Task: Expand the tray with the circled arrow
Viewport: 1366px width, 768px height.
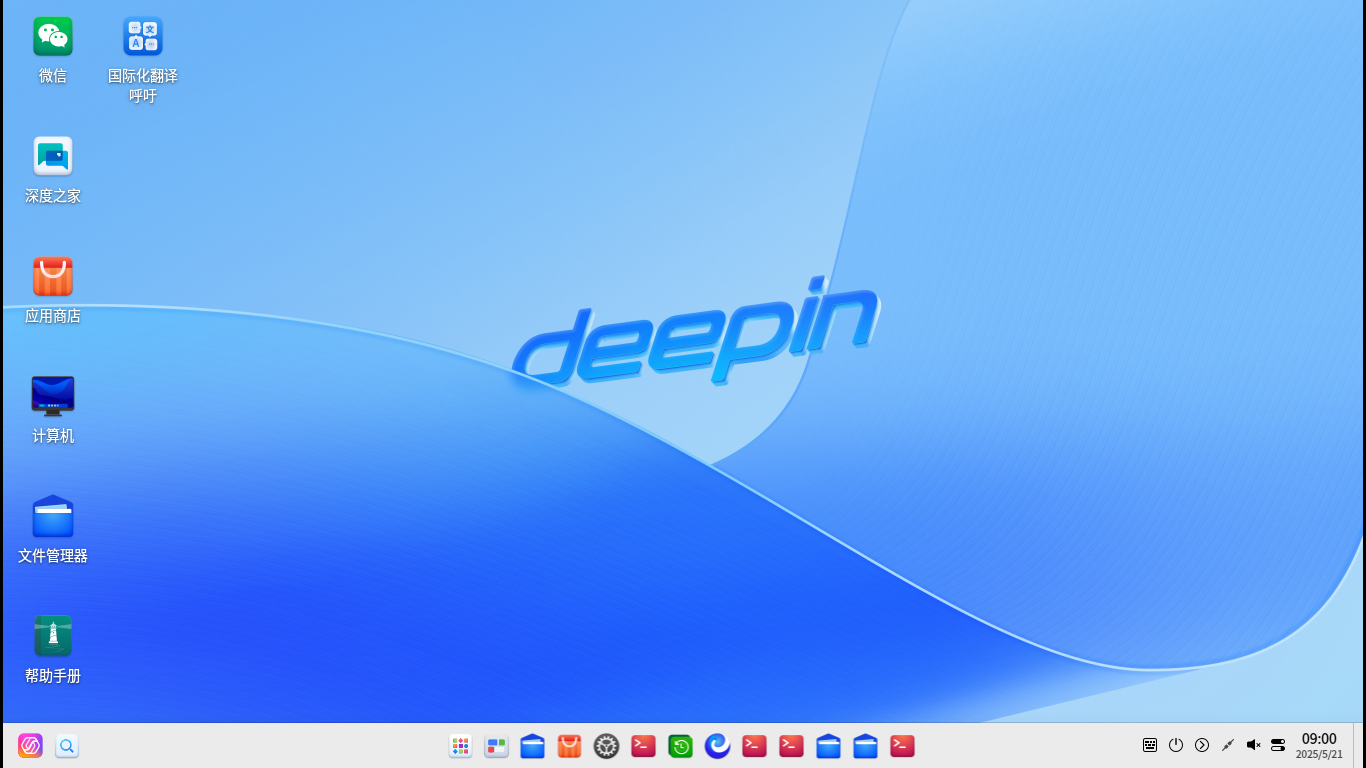Action: pyautogui.click(x=1202, y=745)
